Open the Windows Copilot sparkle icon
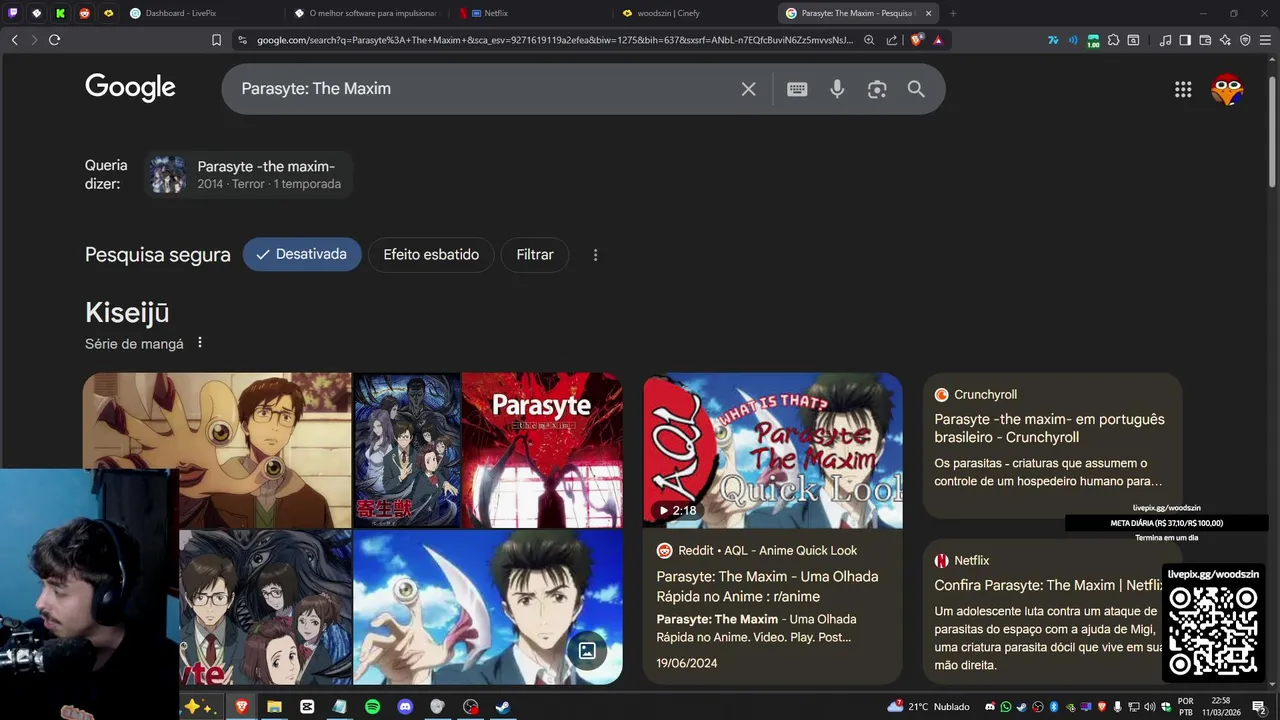 tap(199, 706)
